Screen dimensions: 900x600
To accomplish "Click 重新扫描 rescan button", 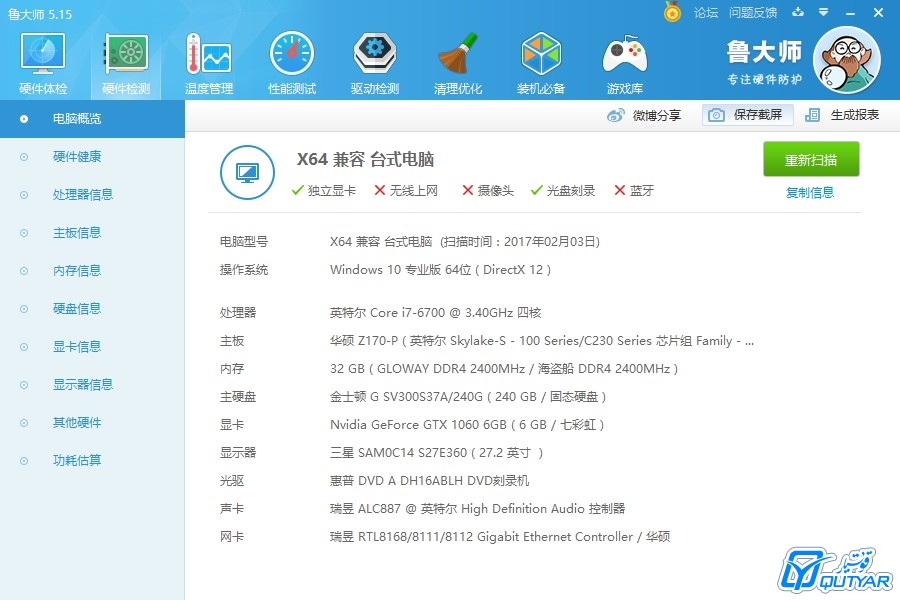I will pyautogui.click(x=811, y=159).
